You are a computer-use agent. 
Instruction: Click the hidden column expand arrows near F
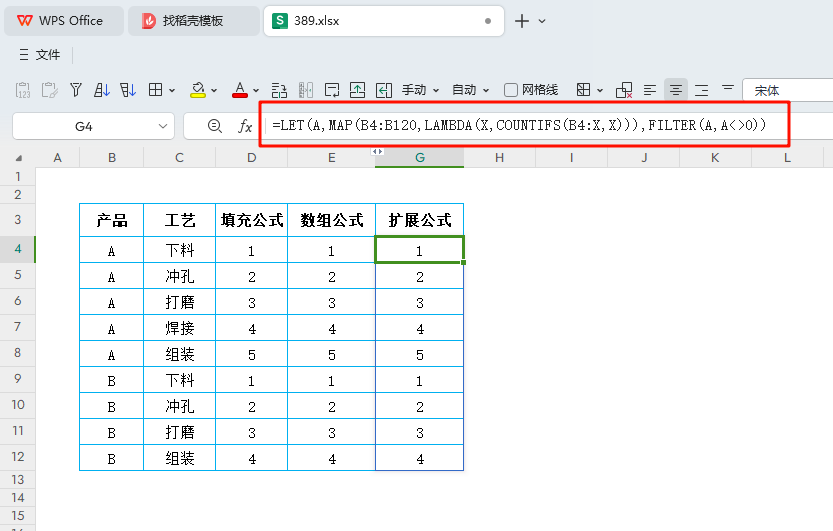pos(377,152)
